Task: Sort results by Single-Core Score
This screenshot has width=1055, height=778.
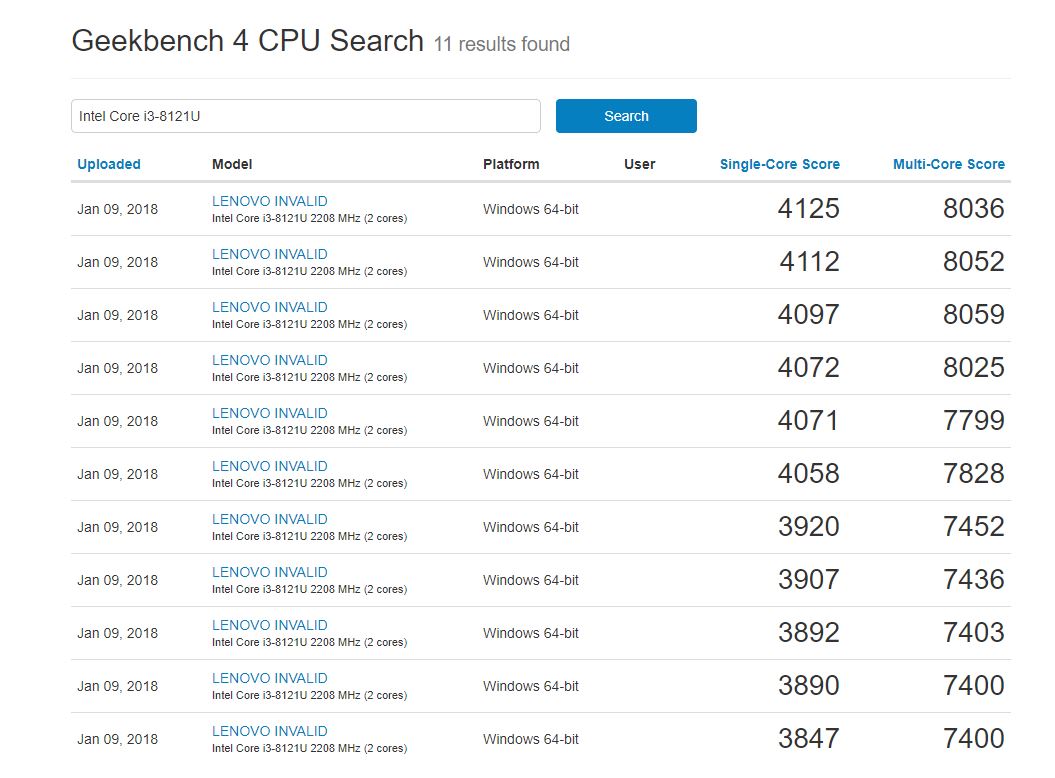Action: (779, 164)
